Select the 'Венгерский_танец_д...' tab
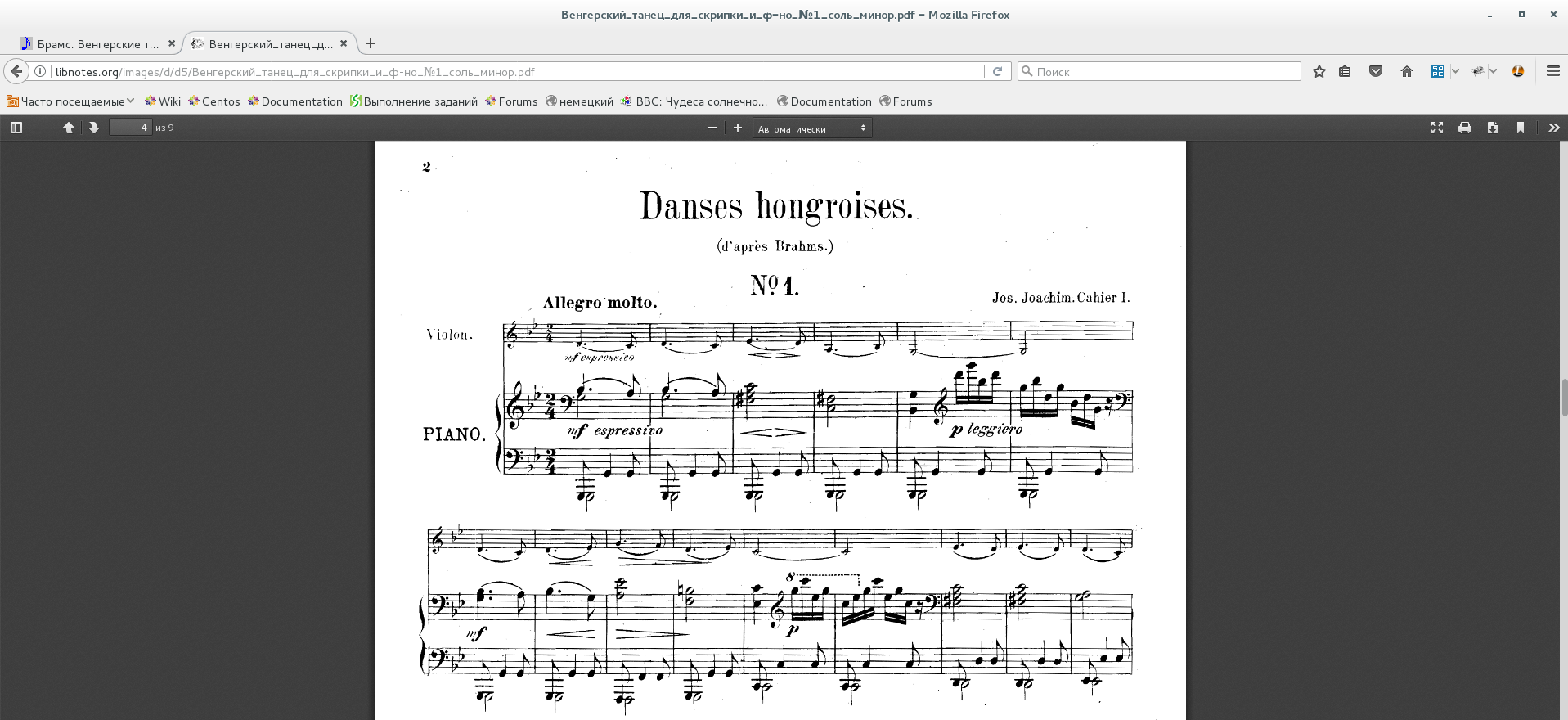This screenshot has width=1568, height=720. (270, 44)
